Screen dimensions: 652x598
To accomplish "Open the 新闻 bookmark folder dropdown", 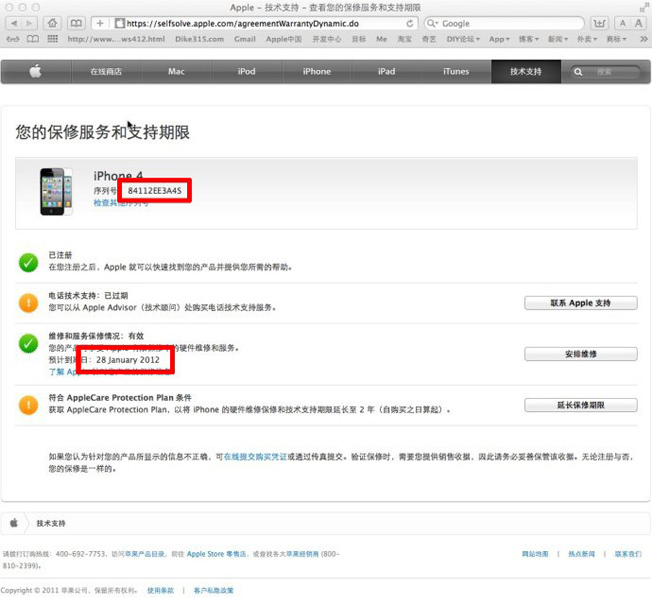I will point(558,39).
